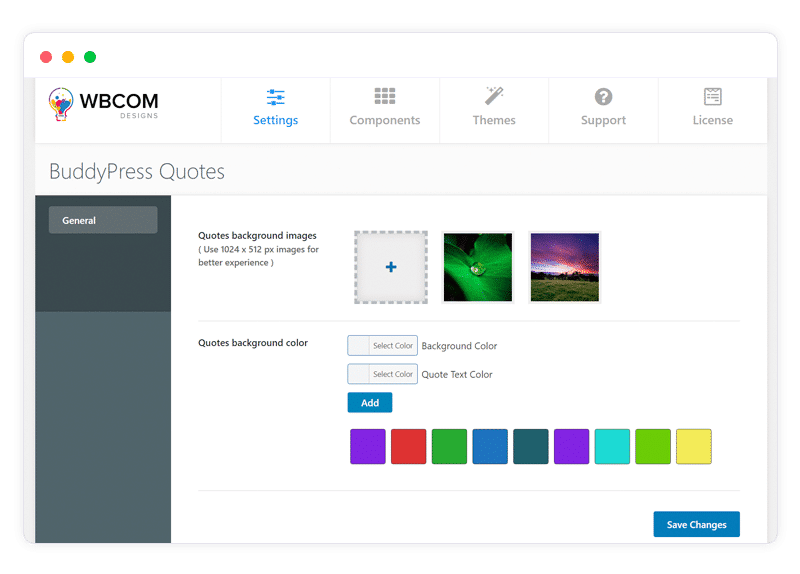The height and width of the screenshot is (574, 800).
Task: Click the yellow minimize window dot
Action: pyautogui.click(x=68, y=57)
